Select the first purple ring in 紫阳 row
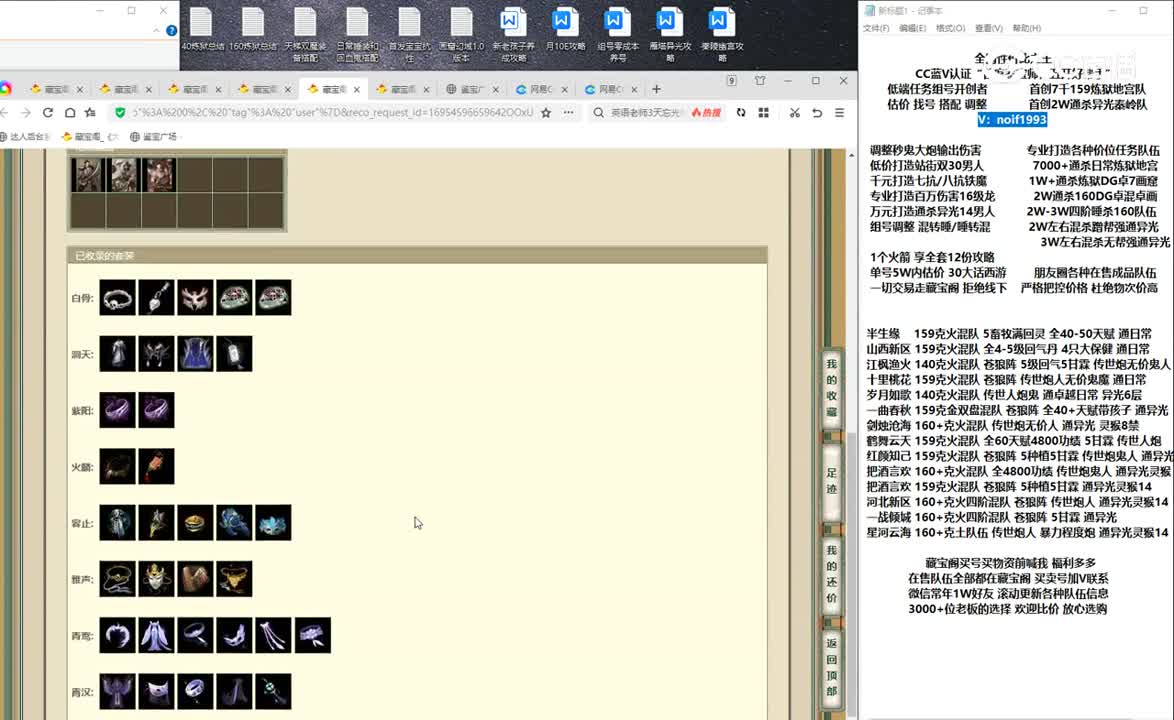1174x720 pixels. (118, 410)
